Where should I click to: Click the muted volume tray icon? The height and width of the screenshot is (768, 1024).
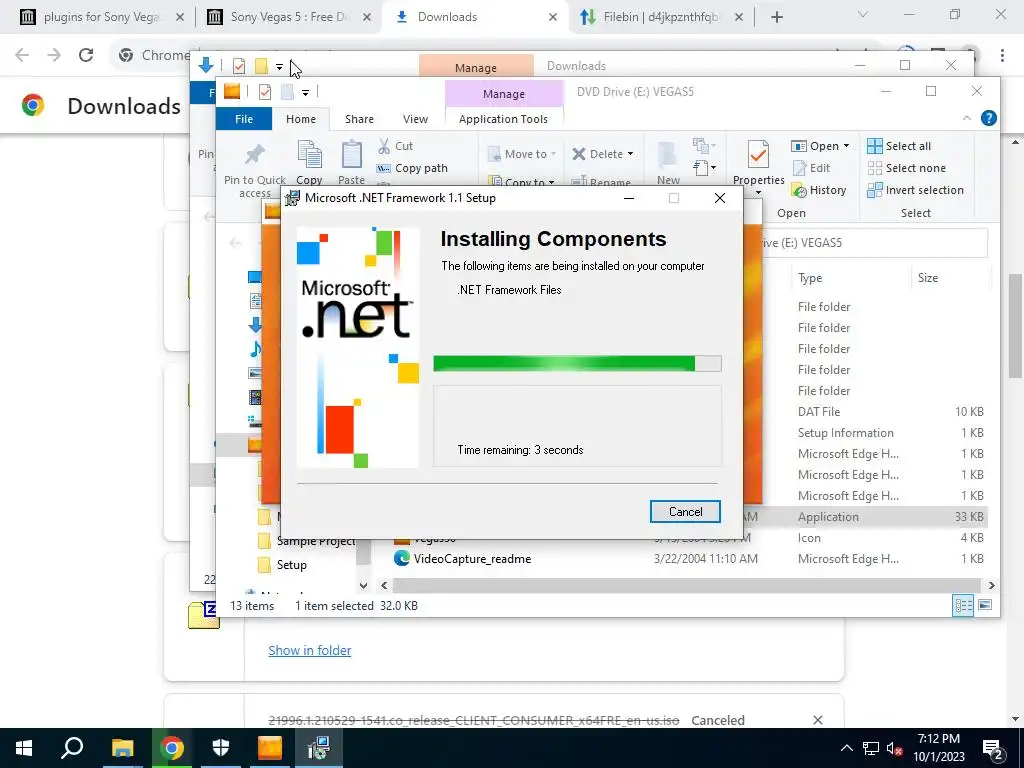pos(894,748)
